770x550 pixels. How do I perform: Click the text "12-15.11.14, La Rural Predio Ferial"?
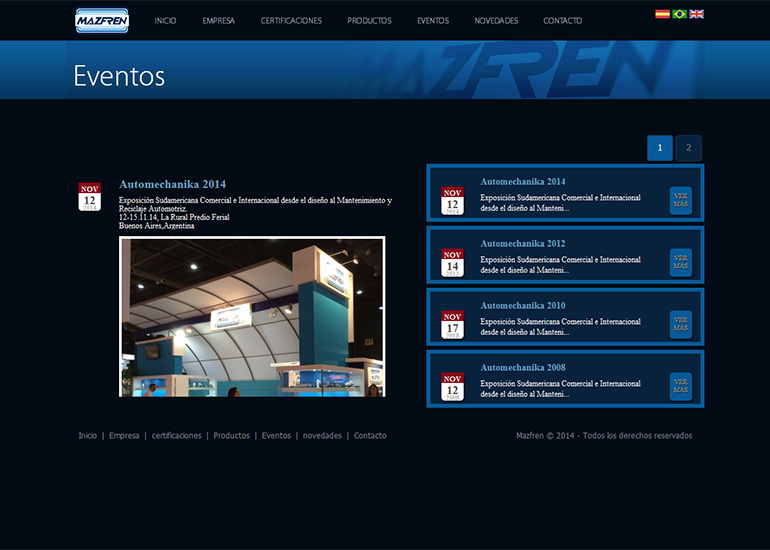pos(174,217)
